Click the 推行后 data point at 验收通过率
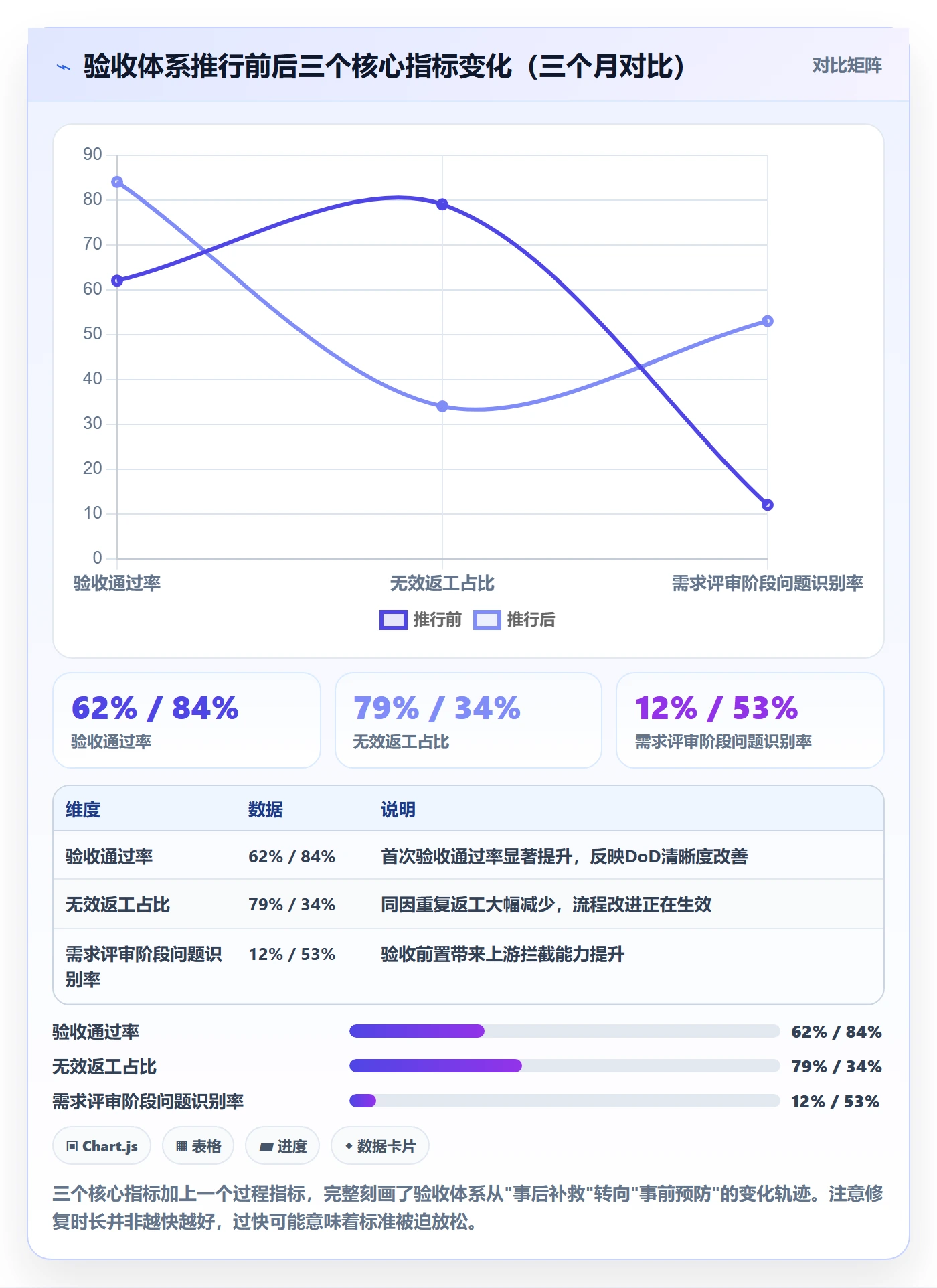 point(117,182)
